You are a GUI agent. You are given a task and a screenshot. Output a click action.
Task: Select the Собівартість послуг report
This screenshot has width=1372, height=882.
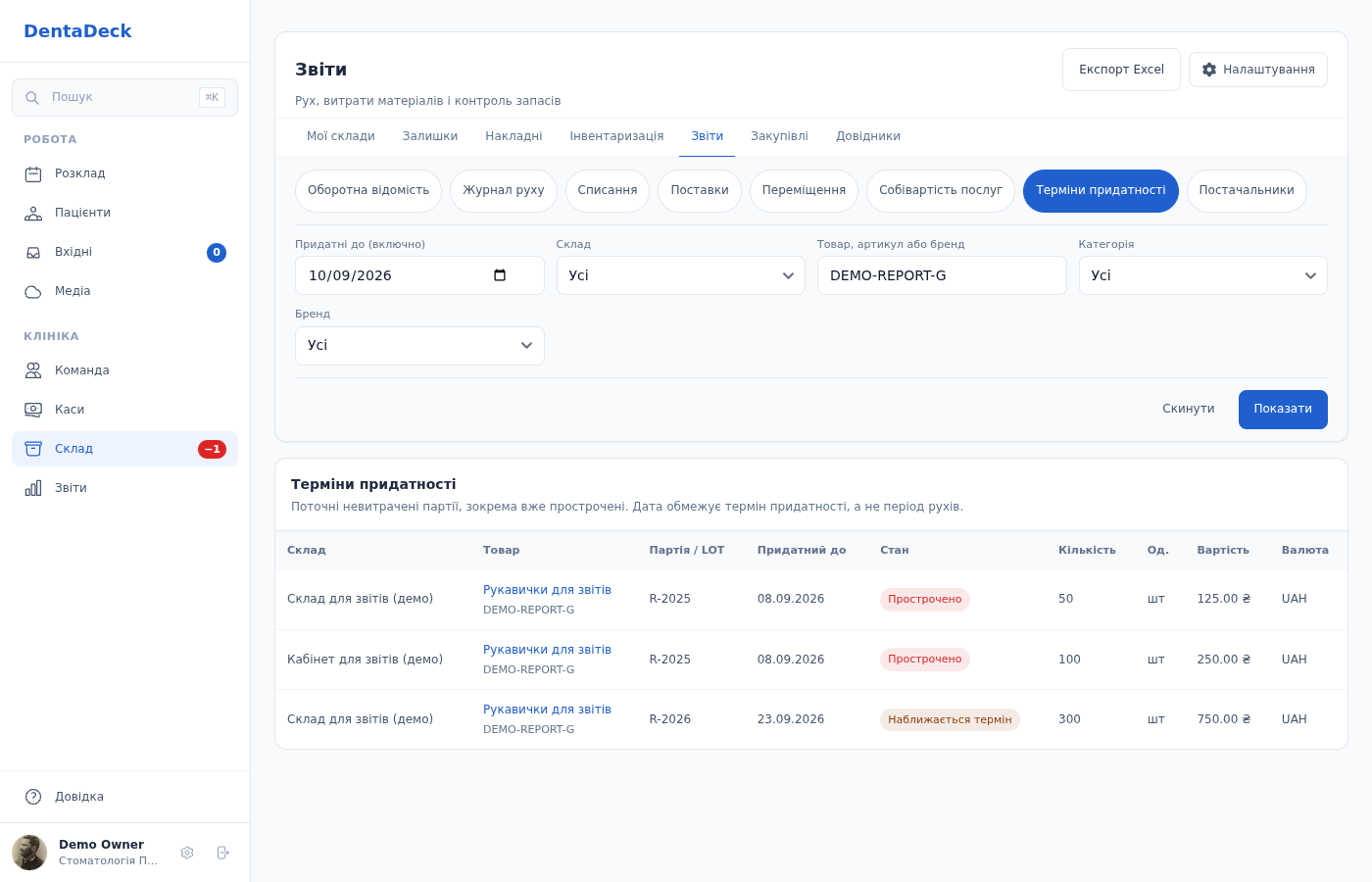click(941, 191)
